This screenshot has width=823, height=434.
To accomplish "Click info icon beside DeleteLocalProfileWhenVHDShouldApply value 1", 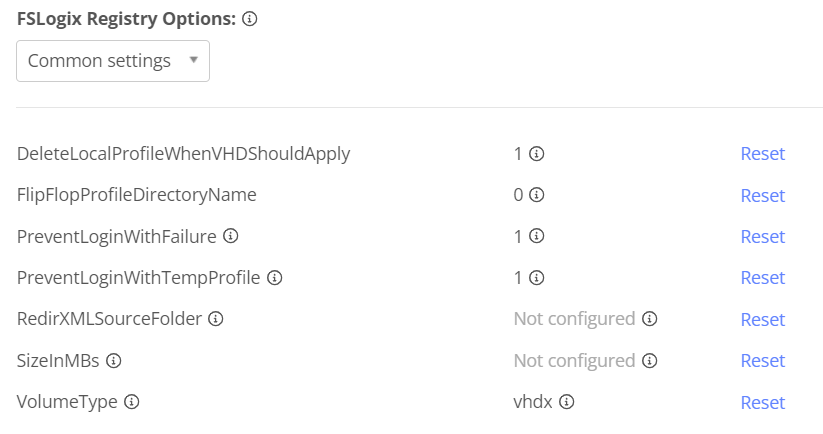I will [x=536, y=154].
